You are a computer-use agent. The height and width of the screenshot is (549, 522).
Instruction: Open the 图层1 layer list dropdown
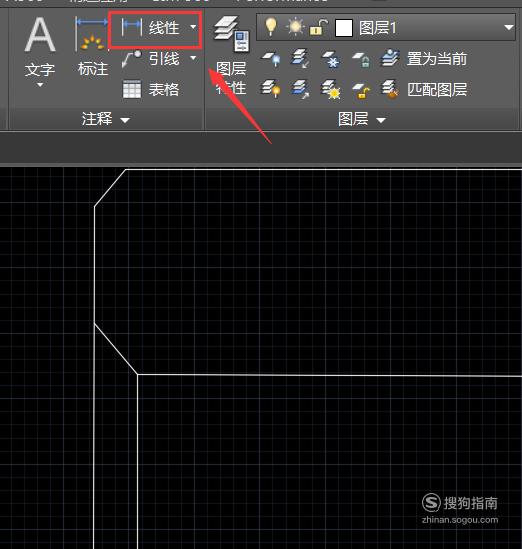pyautogui.click(x=509, y=27)
